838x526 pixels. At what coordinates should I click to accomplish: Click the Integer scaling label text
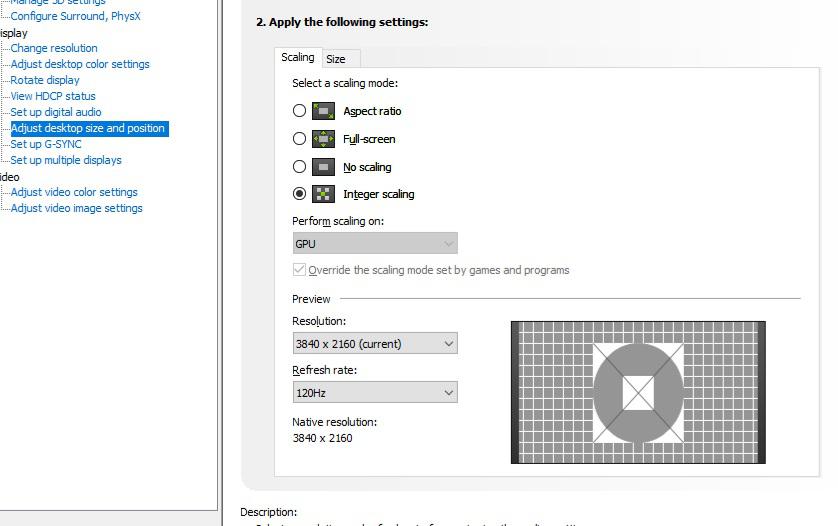[378, 194]
